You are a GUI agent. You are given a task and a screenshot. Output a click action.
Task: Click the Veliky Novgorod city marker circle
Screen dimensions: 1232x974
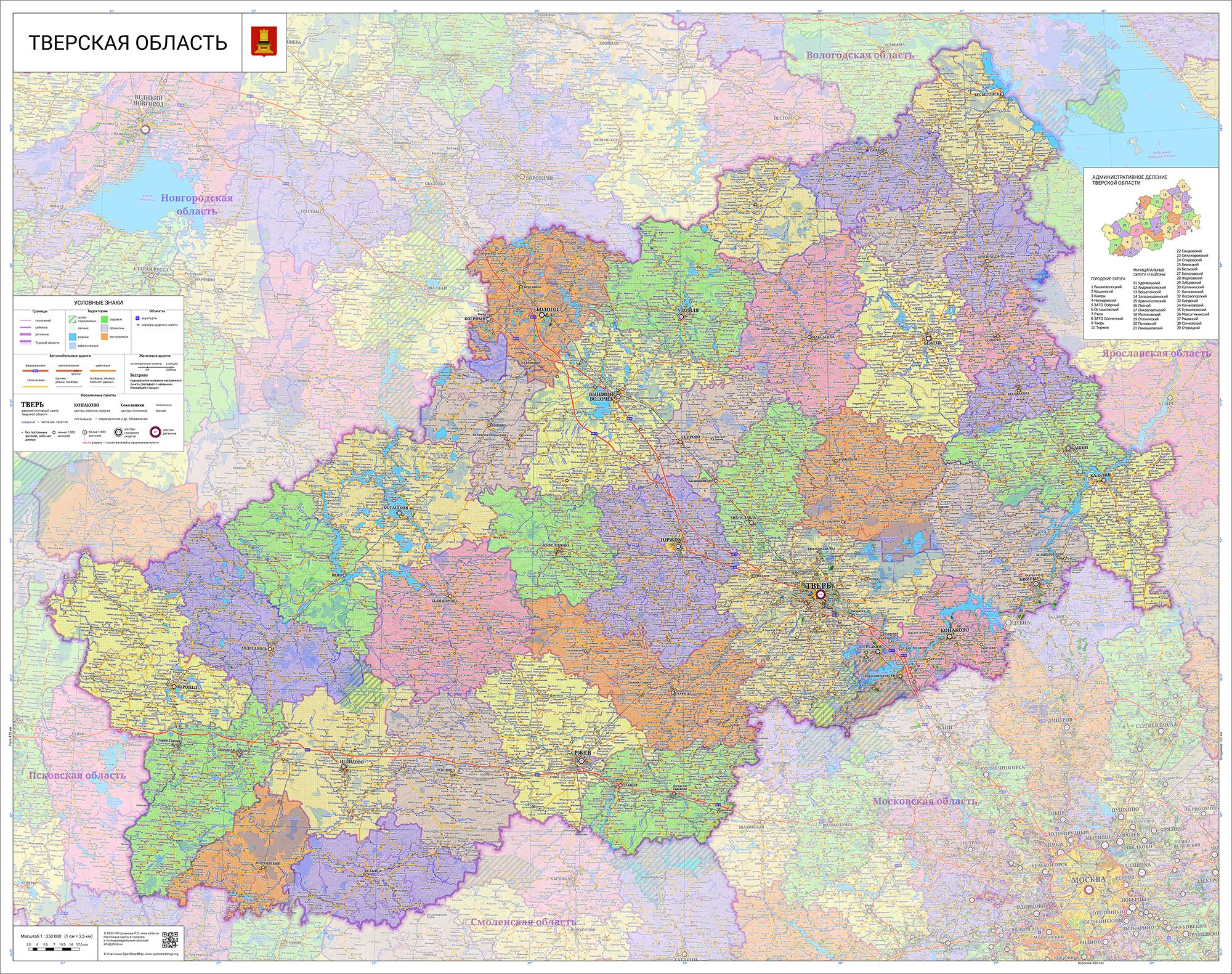(x=146, y=129)
